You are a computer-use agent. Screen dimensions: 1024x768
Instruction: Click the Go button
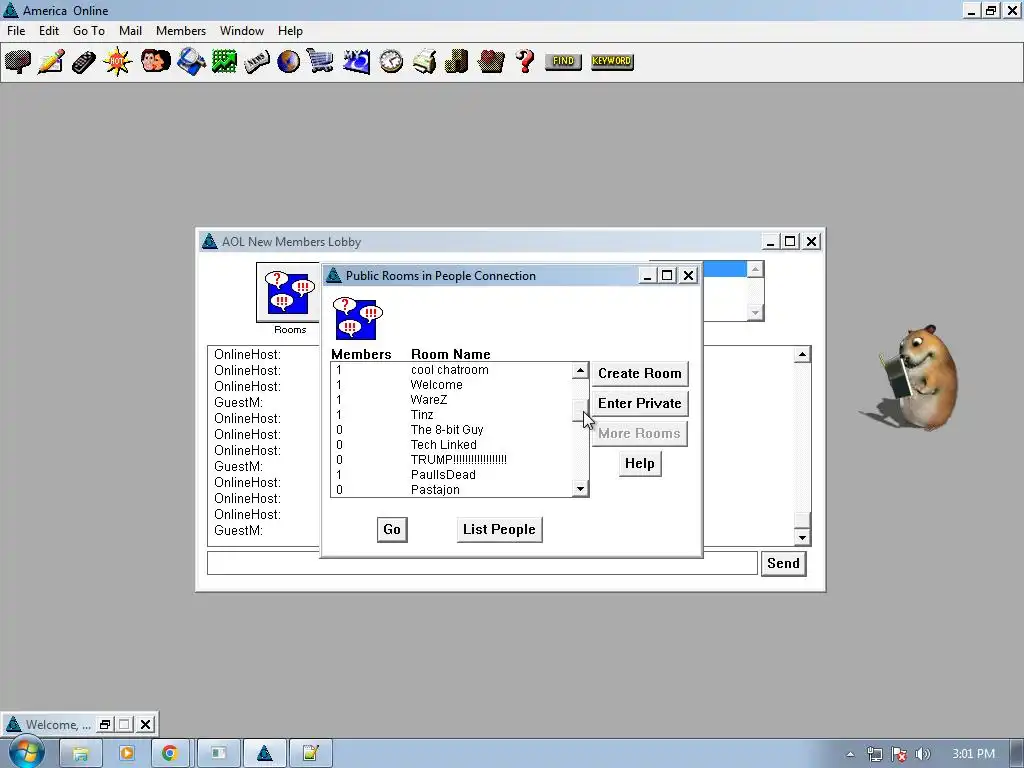pyautogui.click(x=392, y=530)
